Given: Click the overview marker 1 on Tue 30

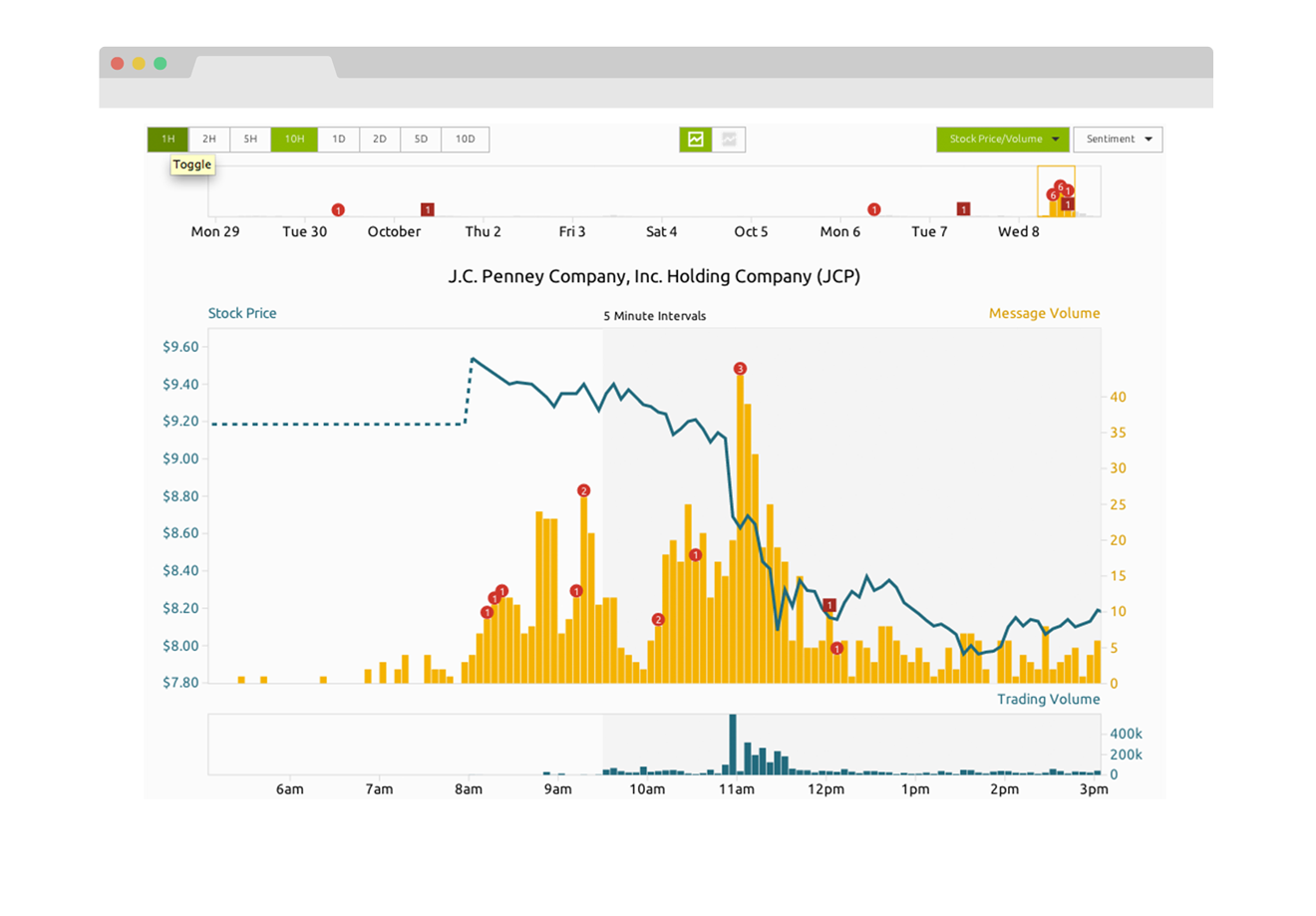Looking at the screenshot, I should 338,210.
